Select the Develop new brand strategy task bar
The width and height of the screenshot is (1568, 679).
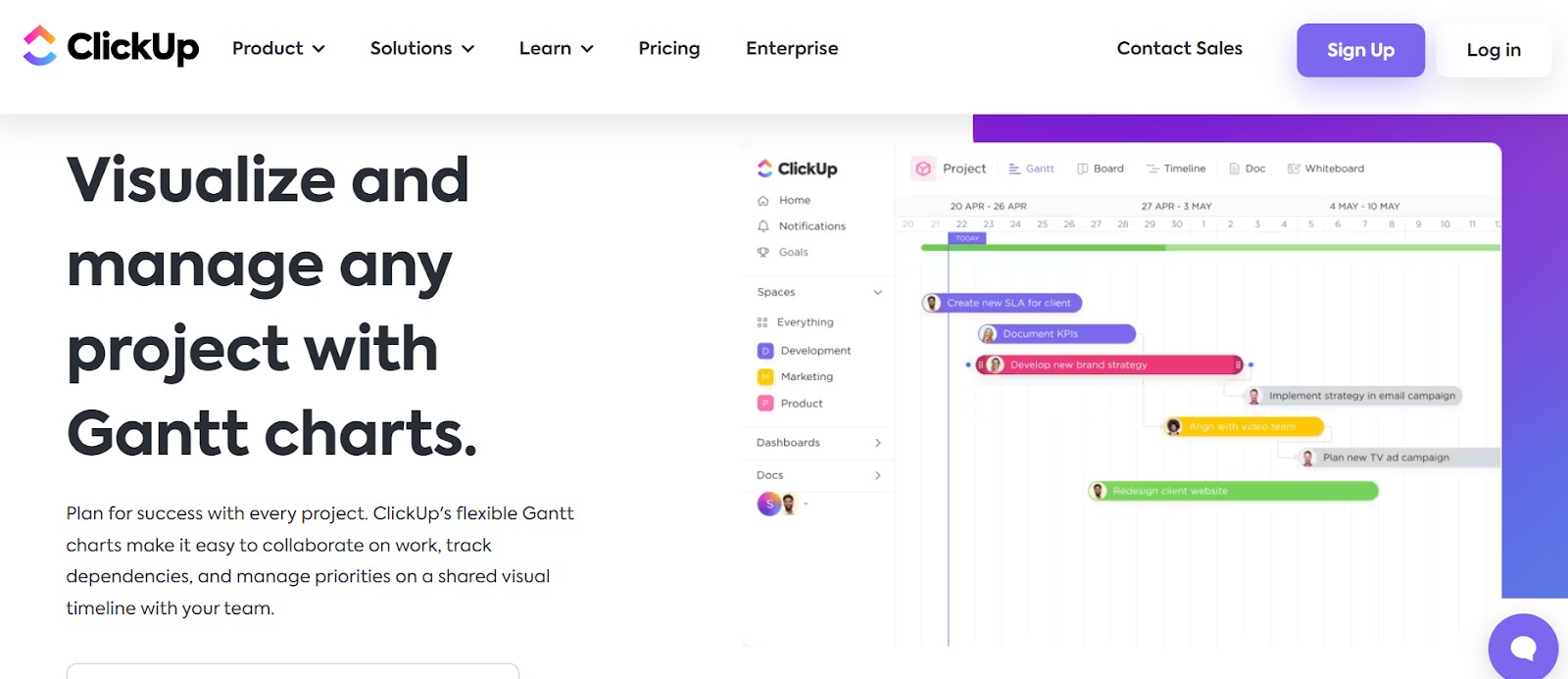pyautogui.click(x=1109, y=364)
